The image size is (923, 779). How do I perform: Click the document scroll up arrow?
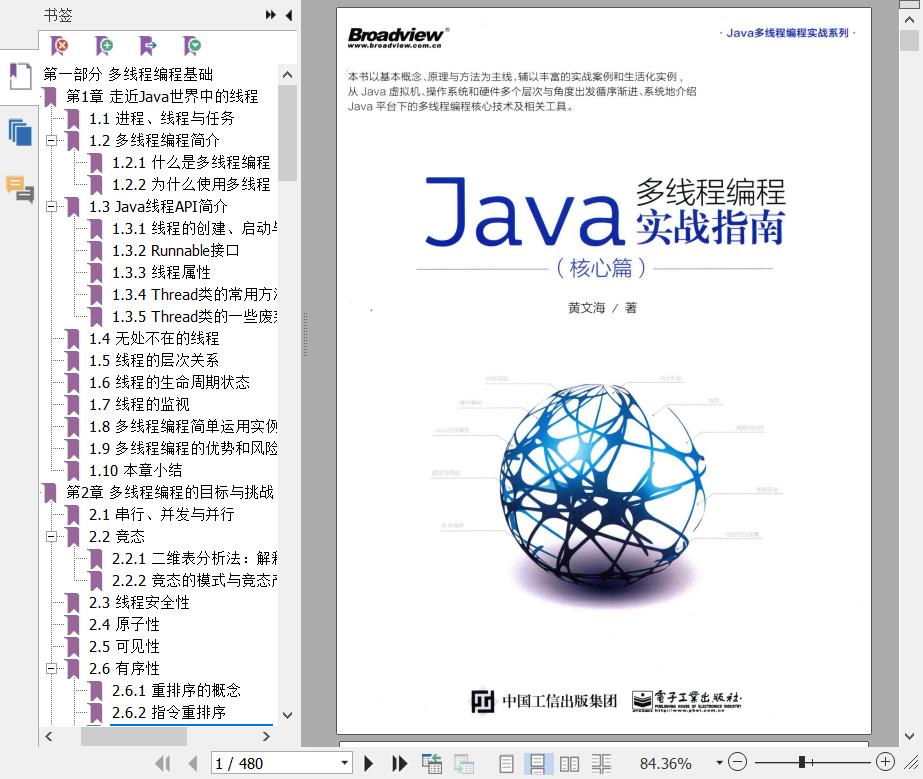909,20
